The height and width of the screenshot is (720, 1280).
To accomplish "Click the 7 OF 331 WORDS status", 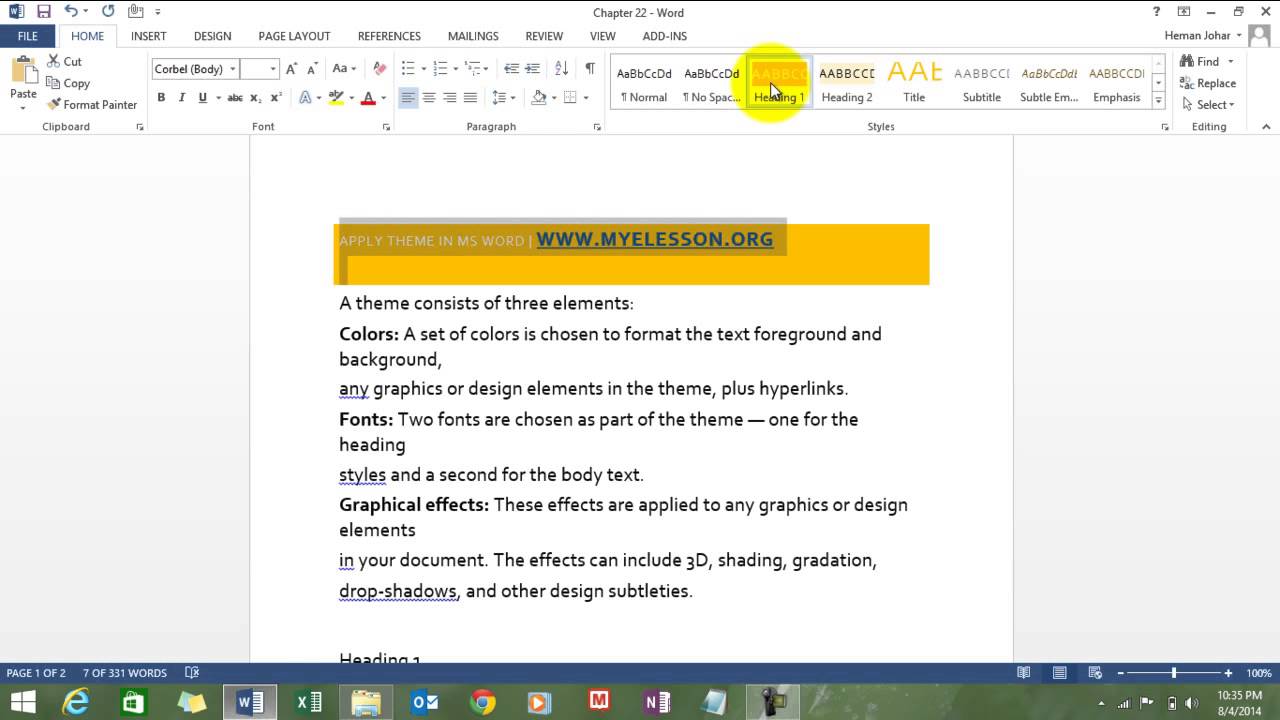I will [125, 673].
